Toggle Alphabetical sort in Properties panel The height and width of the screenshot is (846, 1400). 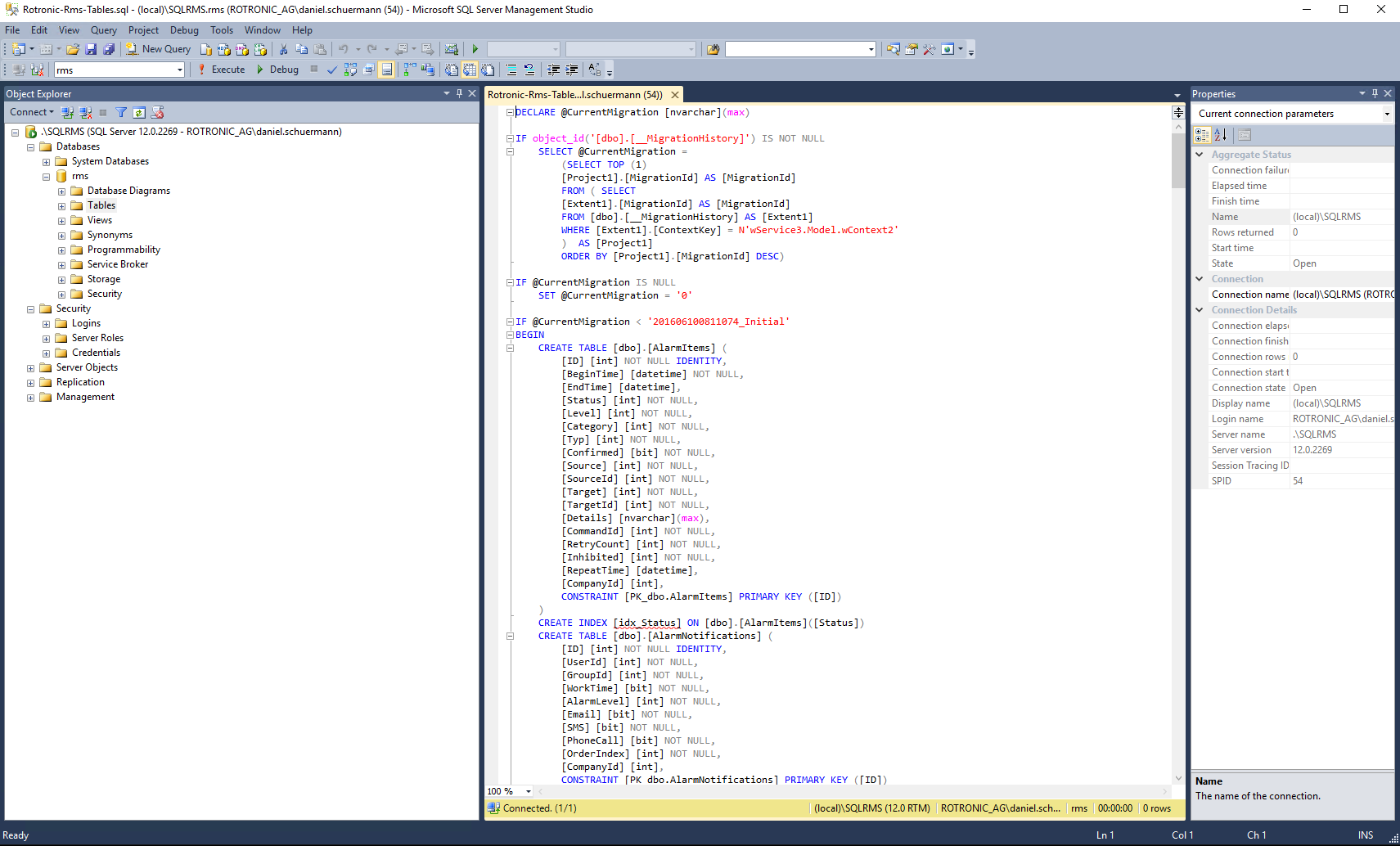pos(1220,135)
